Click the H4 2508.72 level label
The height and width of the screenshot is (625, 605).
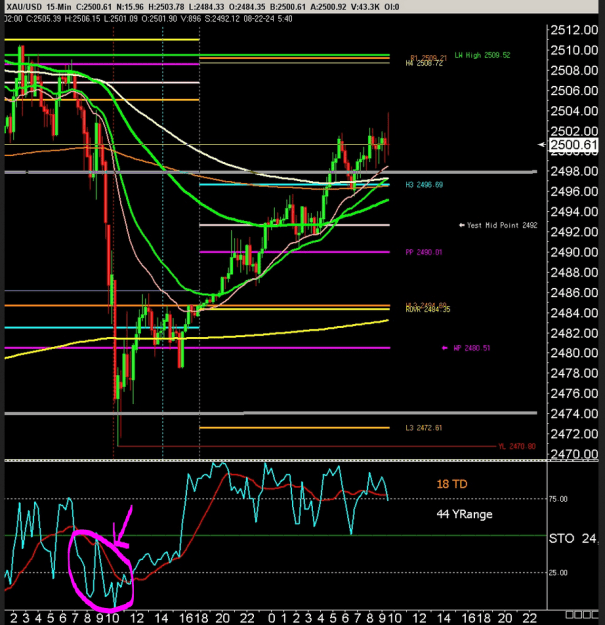(x=424, y=63)
